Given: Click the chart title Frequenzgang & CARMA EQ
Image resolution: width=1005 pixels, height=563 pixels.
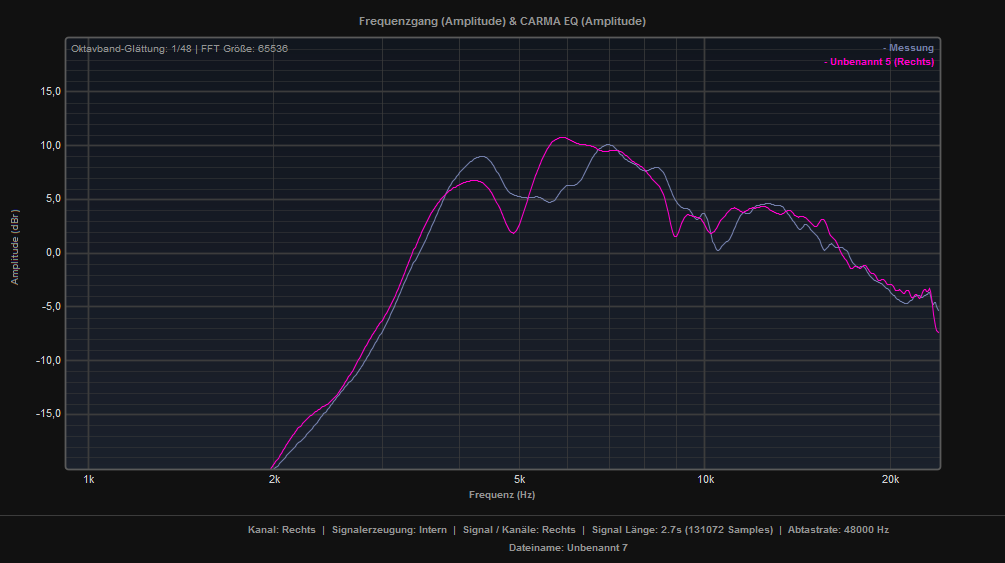Looking at the screenshot, I should coord(502,21).
